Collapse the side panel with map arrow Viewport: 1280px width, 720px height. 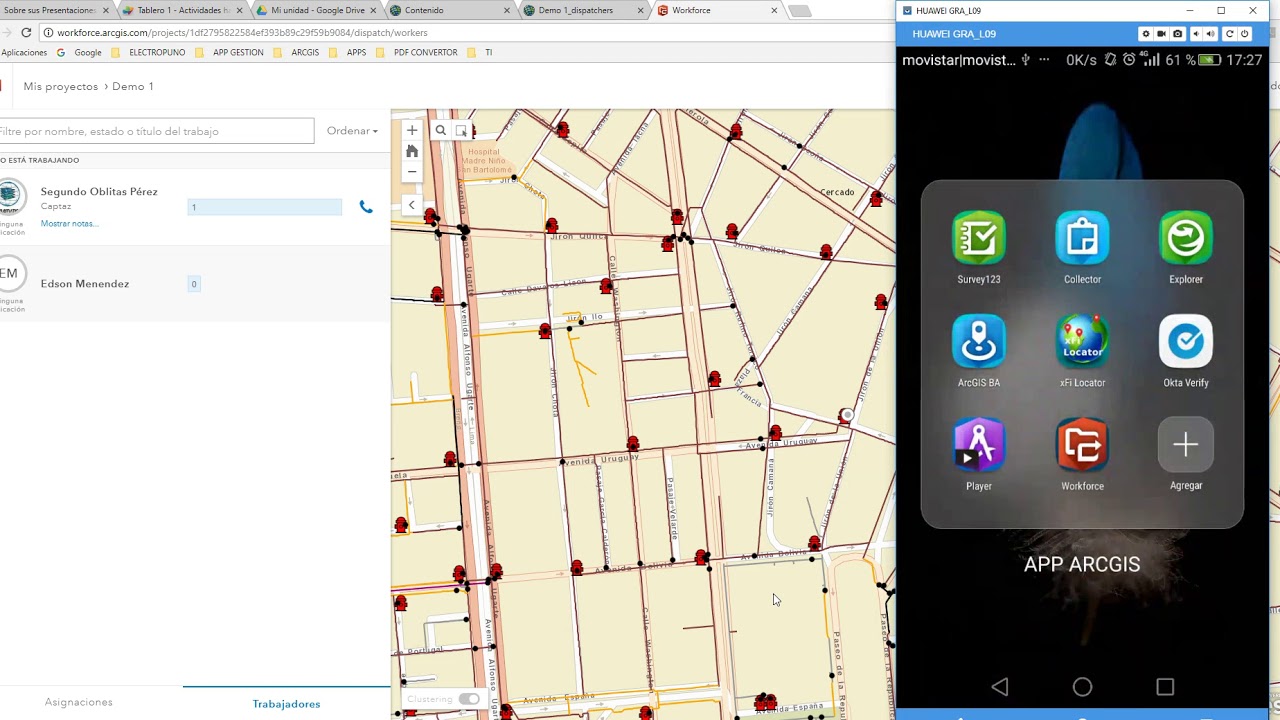(x=411, y=205)
